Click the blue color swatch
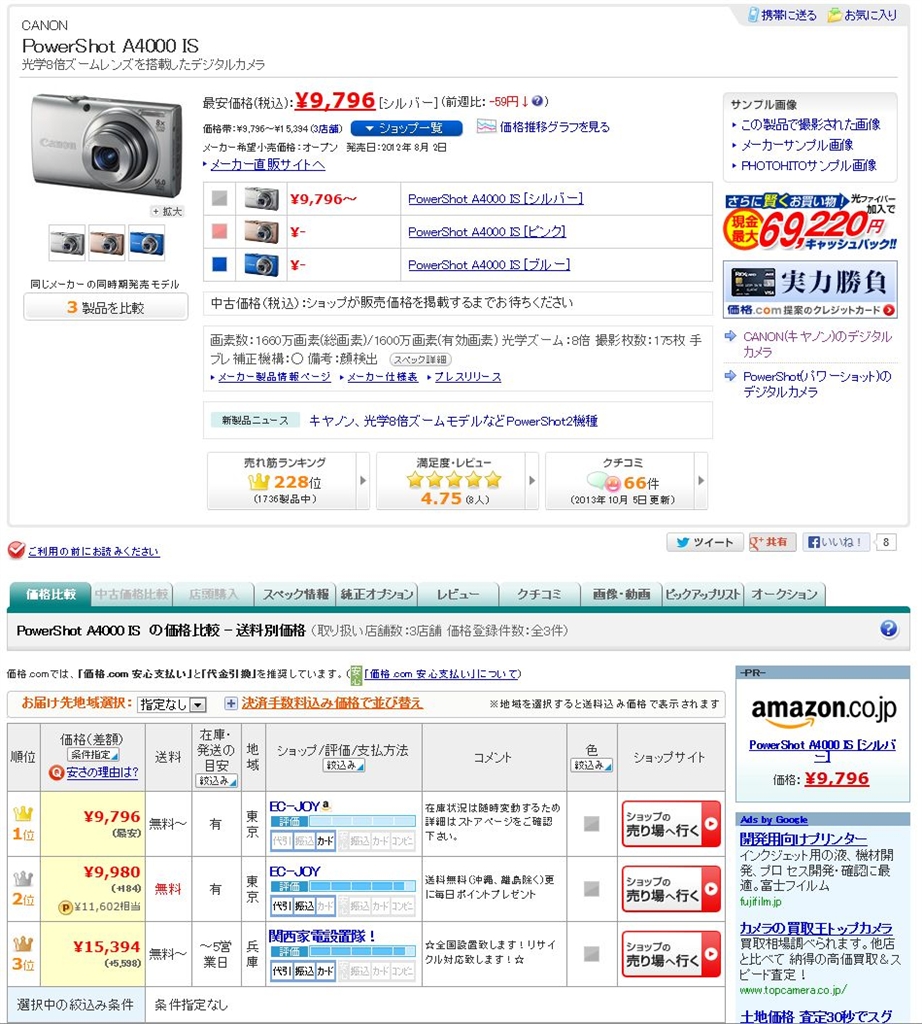 click(x=220, y=264)
